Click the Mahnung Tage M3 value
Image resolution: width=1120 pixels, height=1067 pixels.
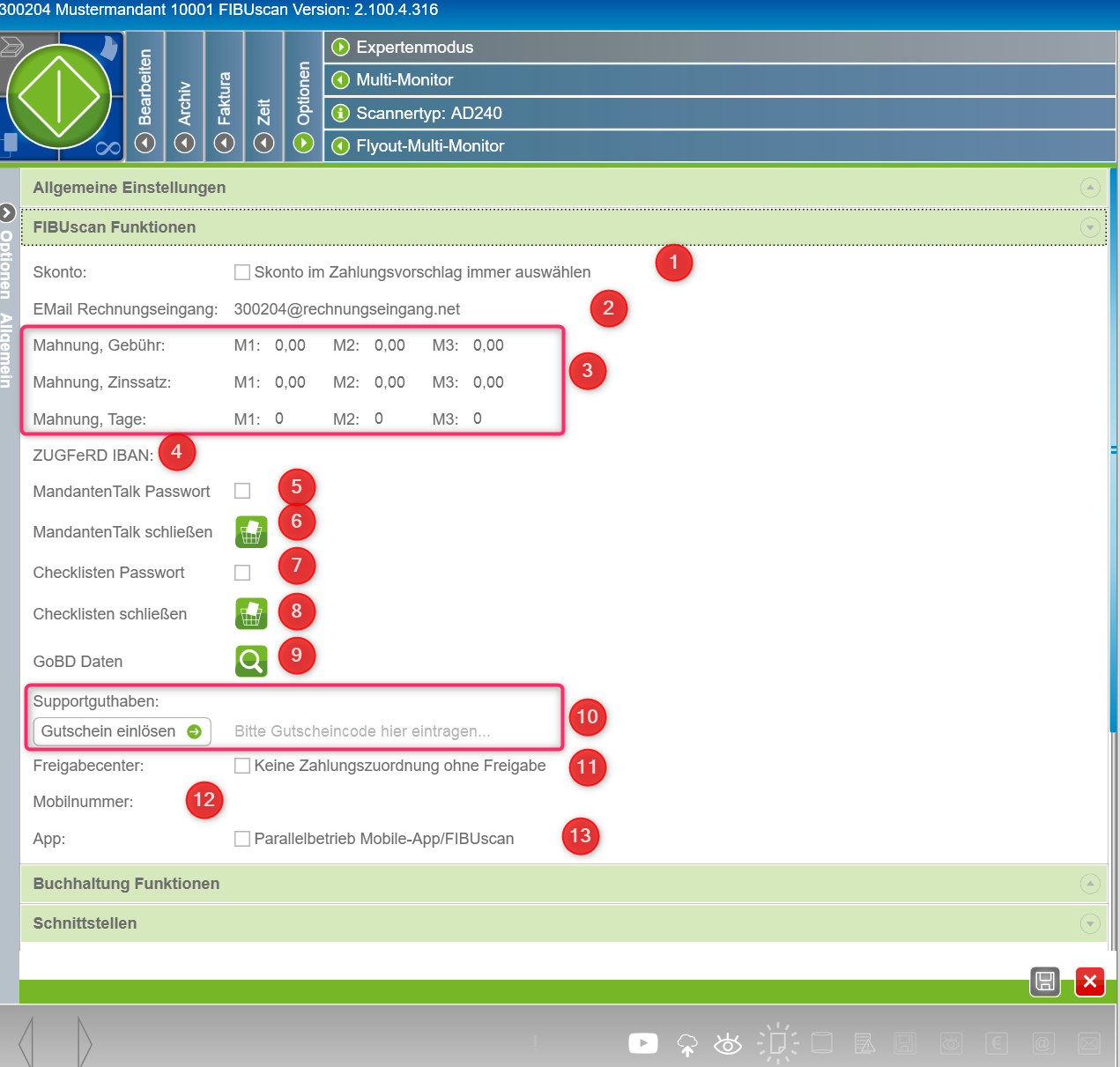(478, 419)
